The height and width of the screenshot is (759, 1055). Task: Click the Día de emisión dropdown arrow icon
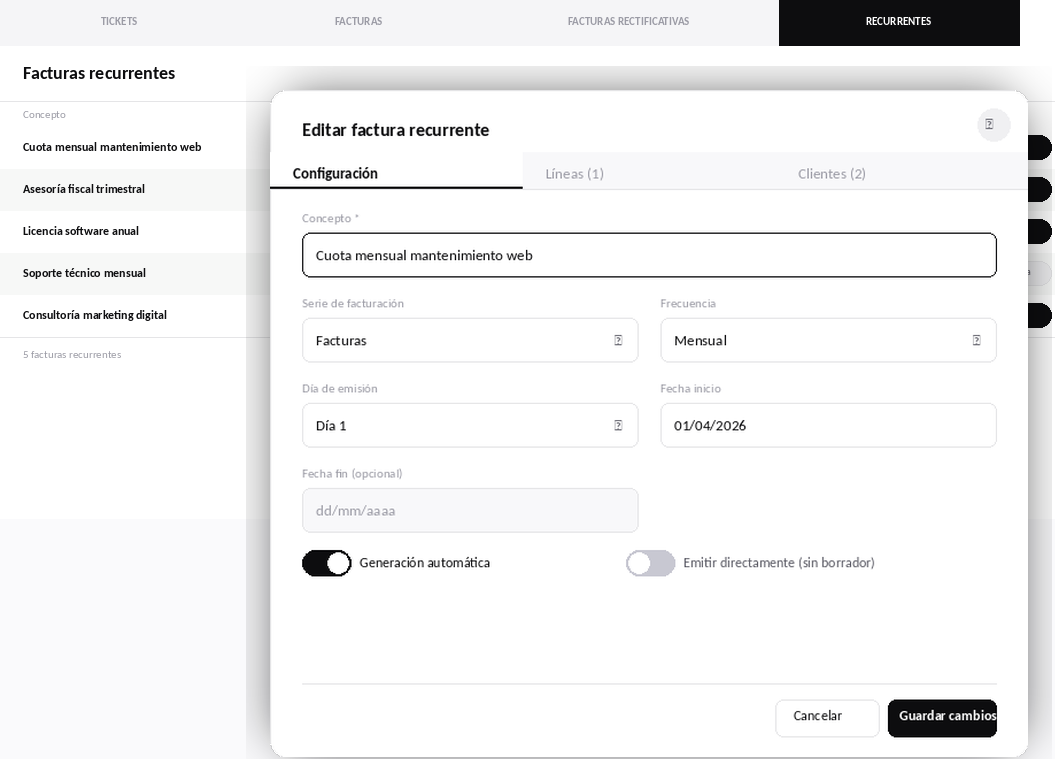[x=618, y=425]
